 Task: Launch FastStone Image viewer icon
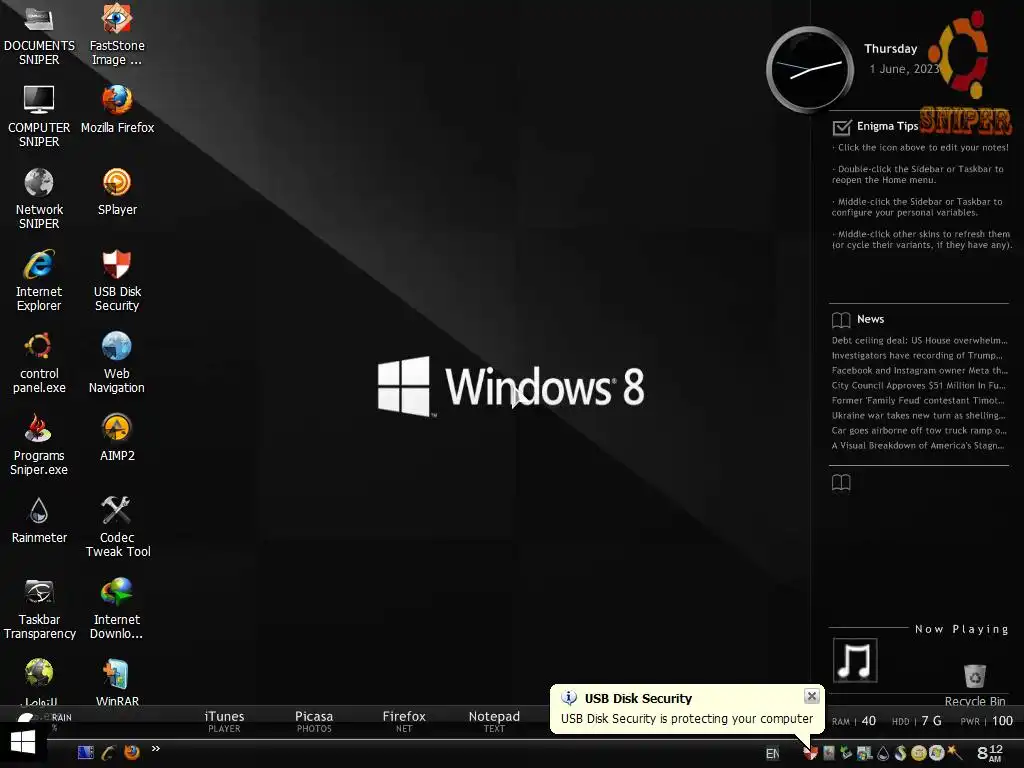coord(117,34)
